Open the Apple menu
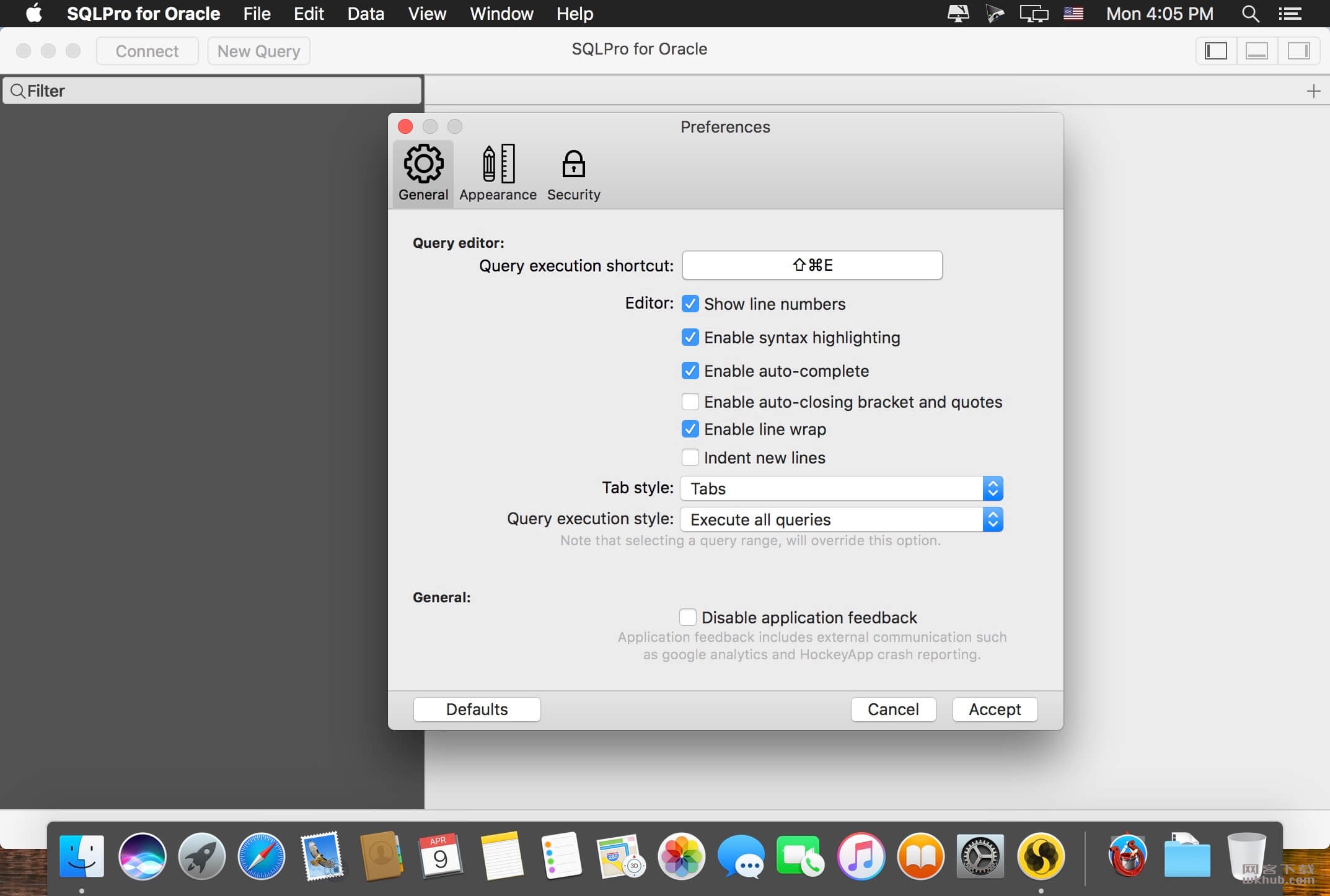The height and width of the screenshot is (896, 1330). pos(33,13)
